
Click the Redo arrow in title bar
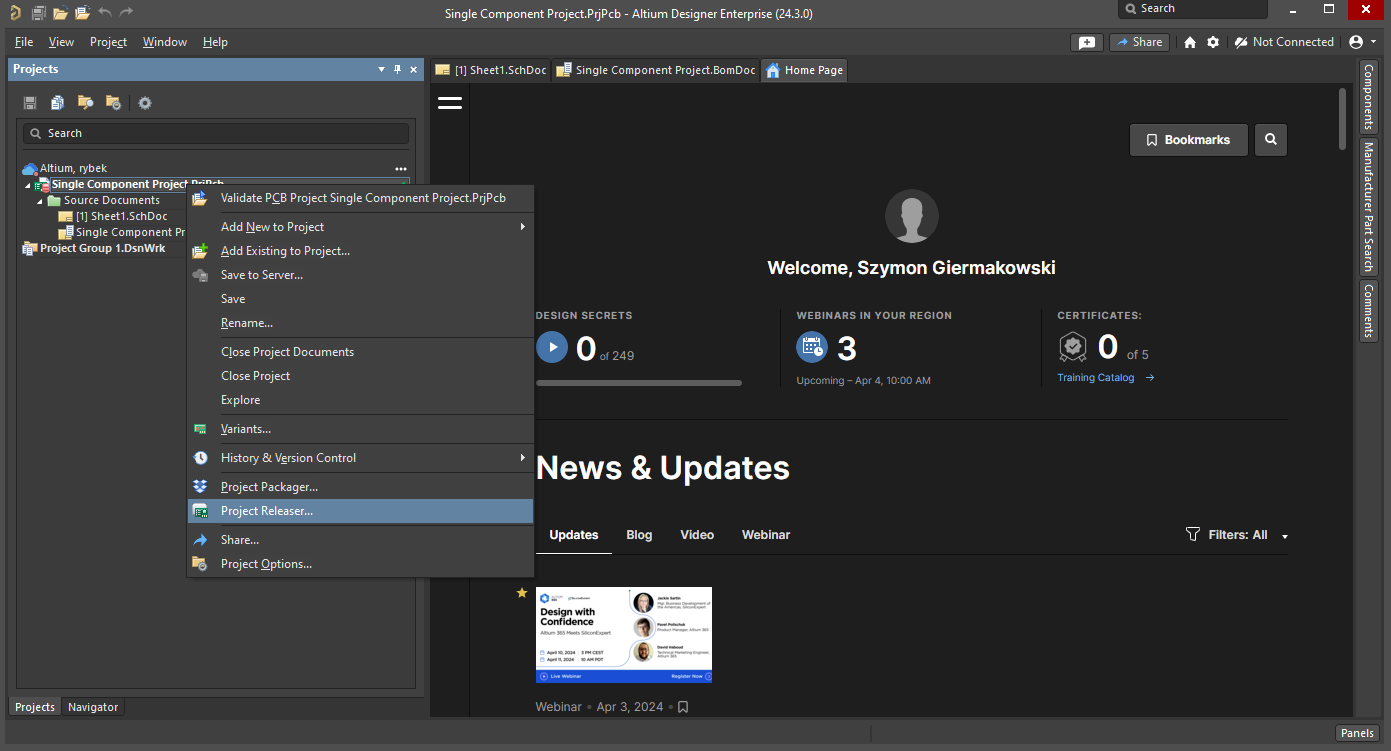point(126,12)
